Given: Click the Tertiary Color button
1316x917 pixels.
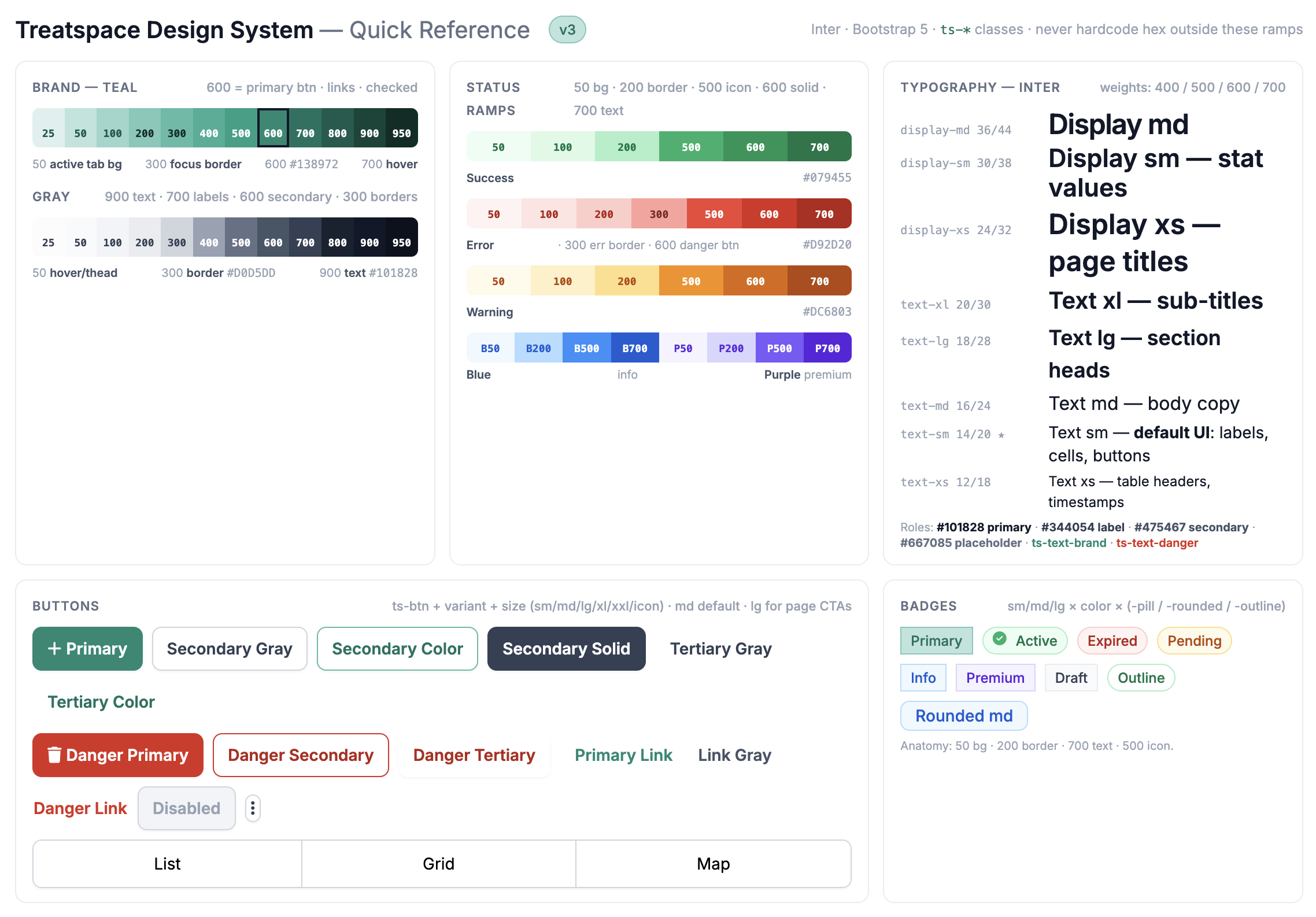Looking at the screenshot, I should [x=101, y=702].
